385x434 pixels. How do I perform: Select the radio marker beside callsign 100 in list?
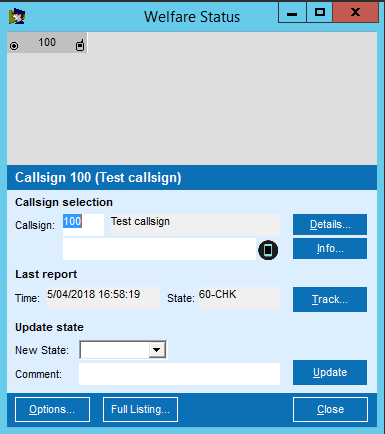click(x=14, y=46)
